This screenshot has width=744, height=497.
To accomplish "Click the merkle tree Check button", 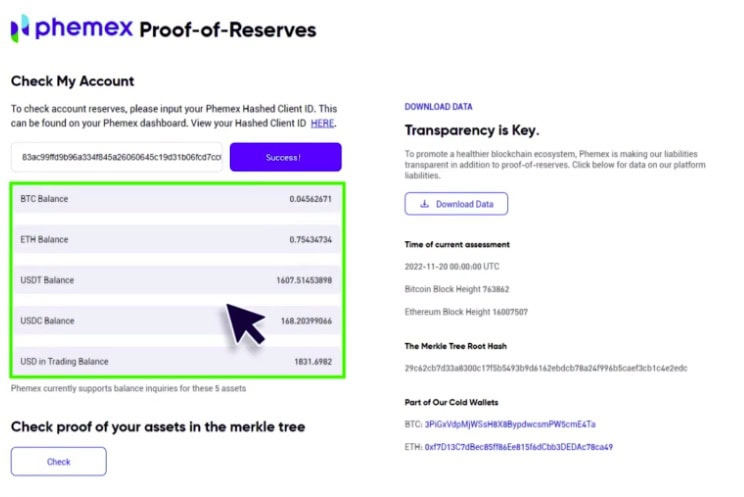I will click(x=58, y=461).
